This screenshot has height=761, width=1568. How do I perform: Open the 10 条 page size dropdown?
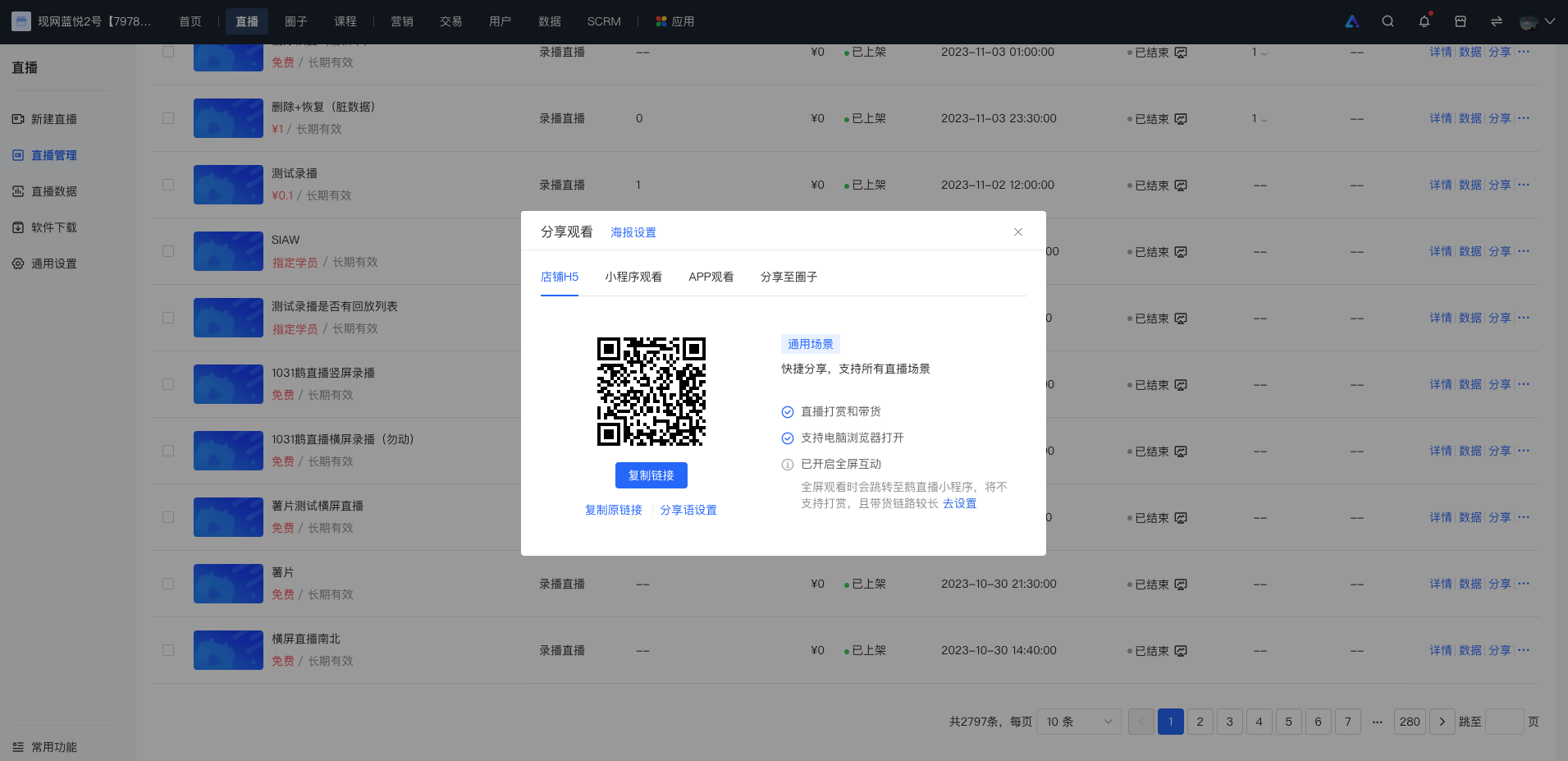pyautogui.click(x=1079, y=722)
